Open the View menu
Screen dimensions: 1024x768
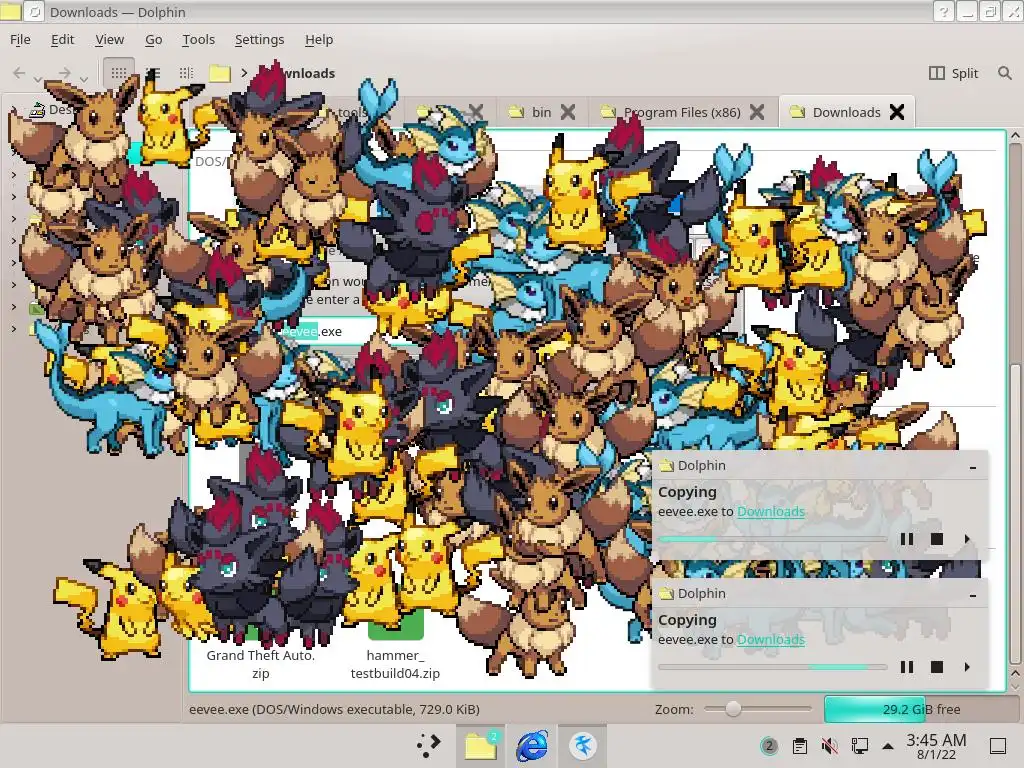[x=110, y=39]
